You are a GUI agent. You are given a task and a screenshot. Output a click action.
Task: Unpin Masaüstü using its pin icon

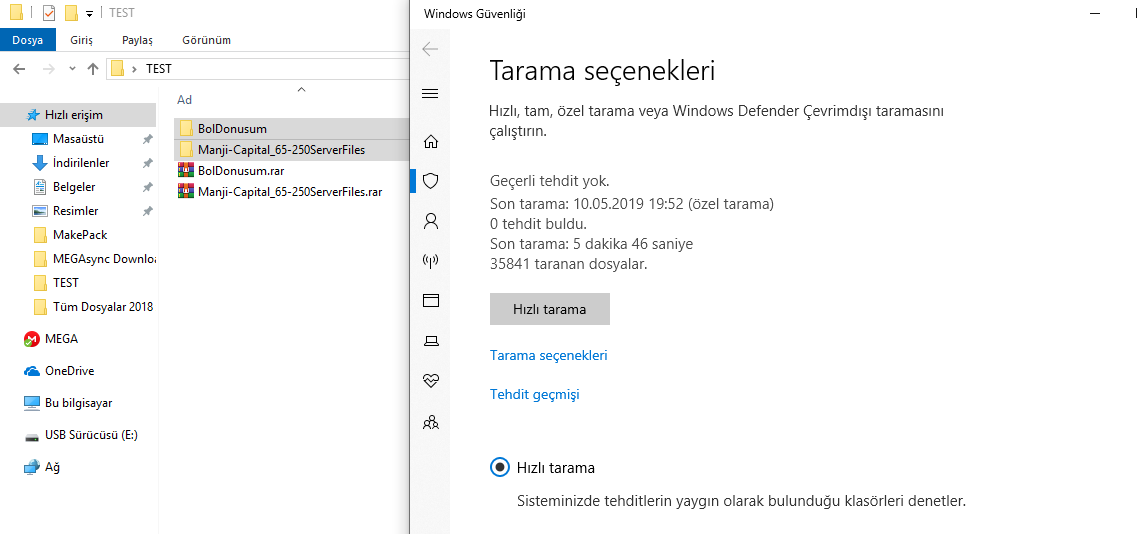tap(147, 139)
